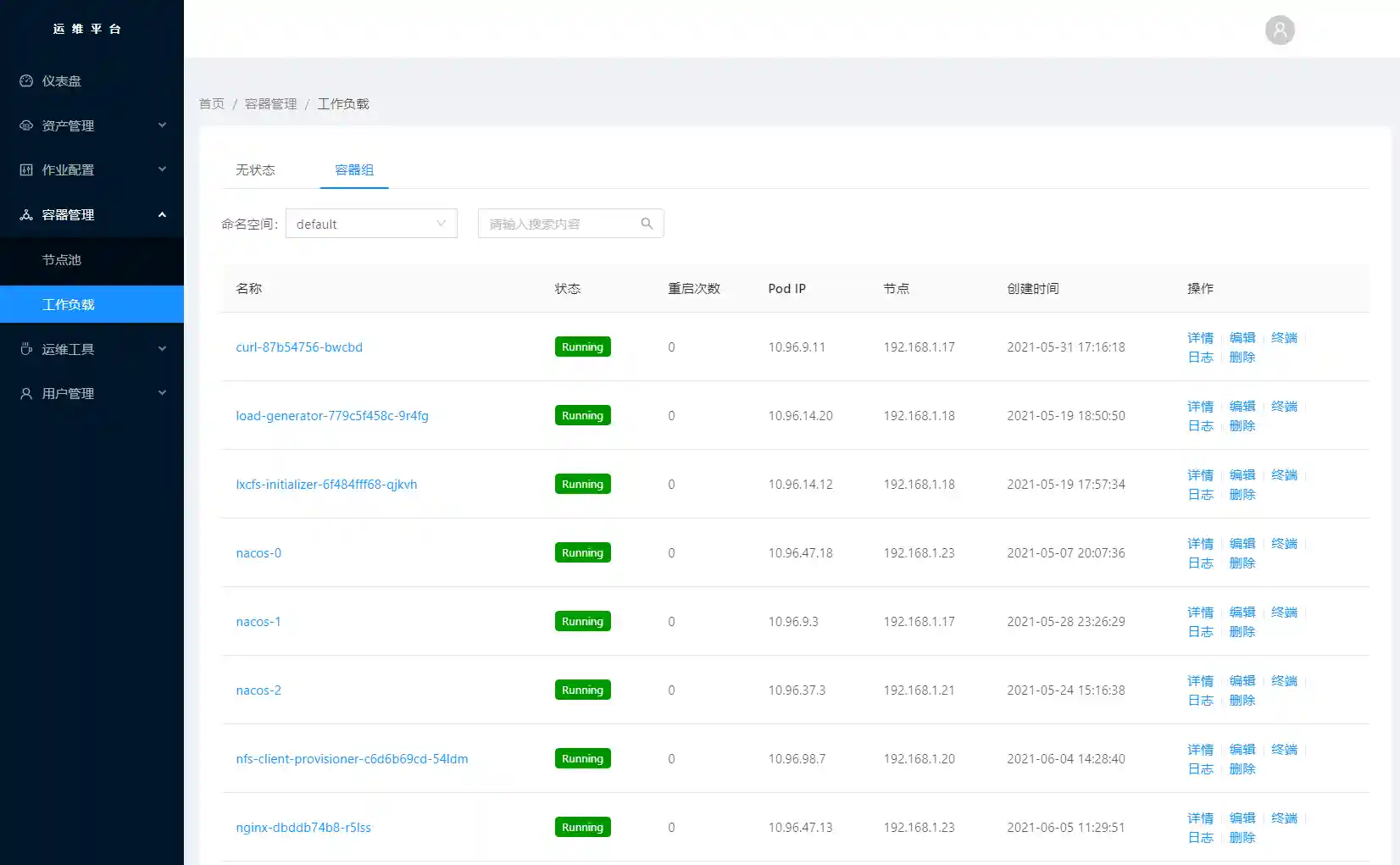Expand the 运维工具 menu chevron
1400x865 pixels.
coord(162,349)
